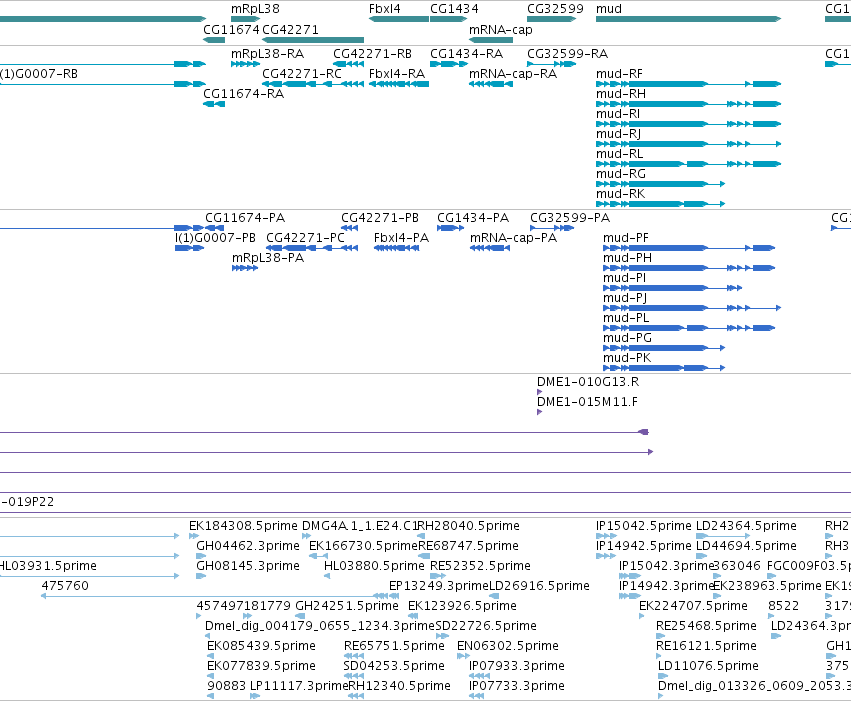Select protein CG11674-PA
The height and width of the screenshot is (701, 851).
[x=245, y=218]
